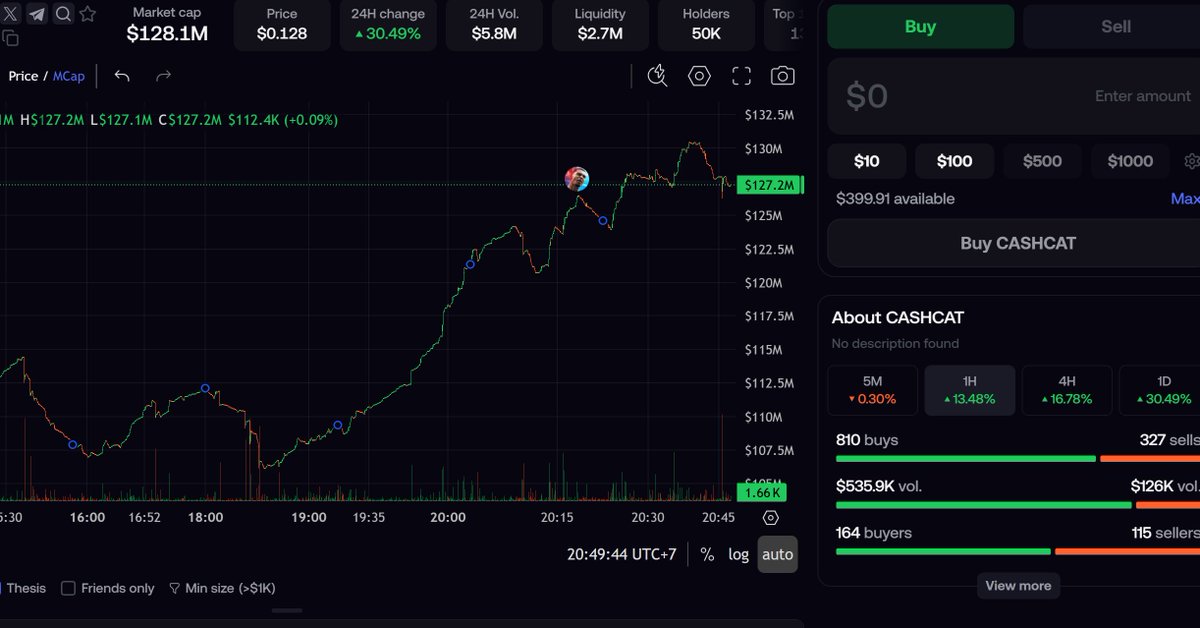Image resolution: width=1200 pixels, height=628 pixels.
Task: Click the Max link
Action: 1185,199
